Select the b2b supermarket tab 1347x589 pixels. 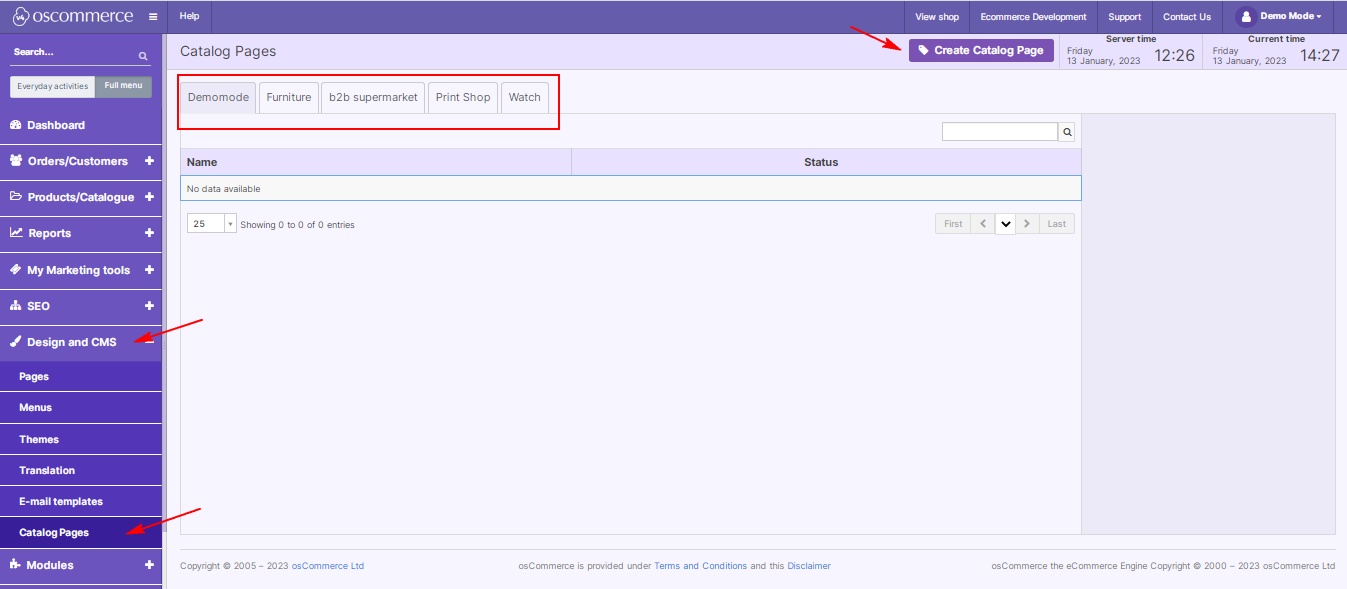(373, 97)
